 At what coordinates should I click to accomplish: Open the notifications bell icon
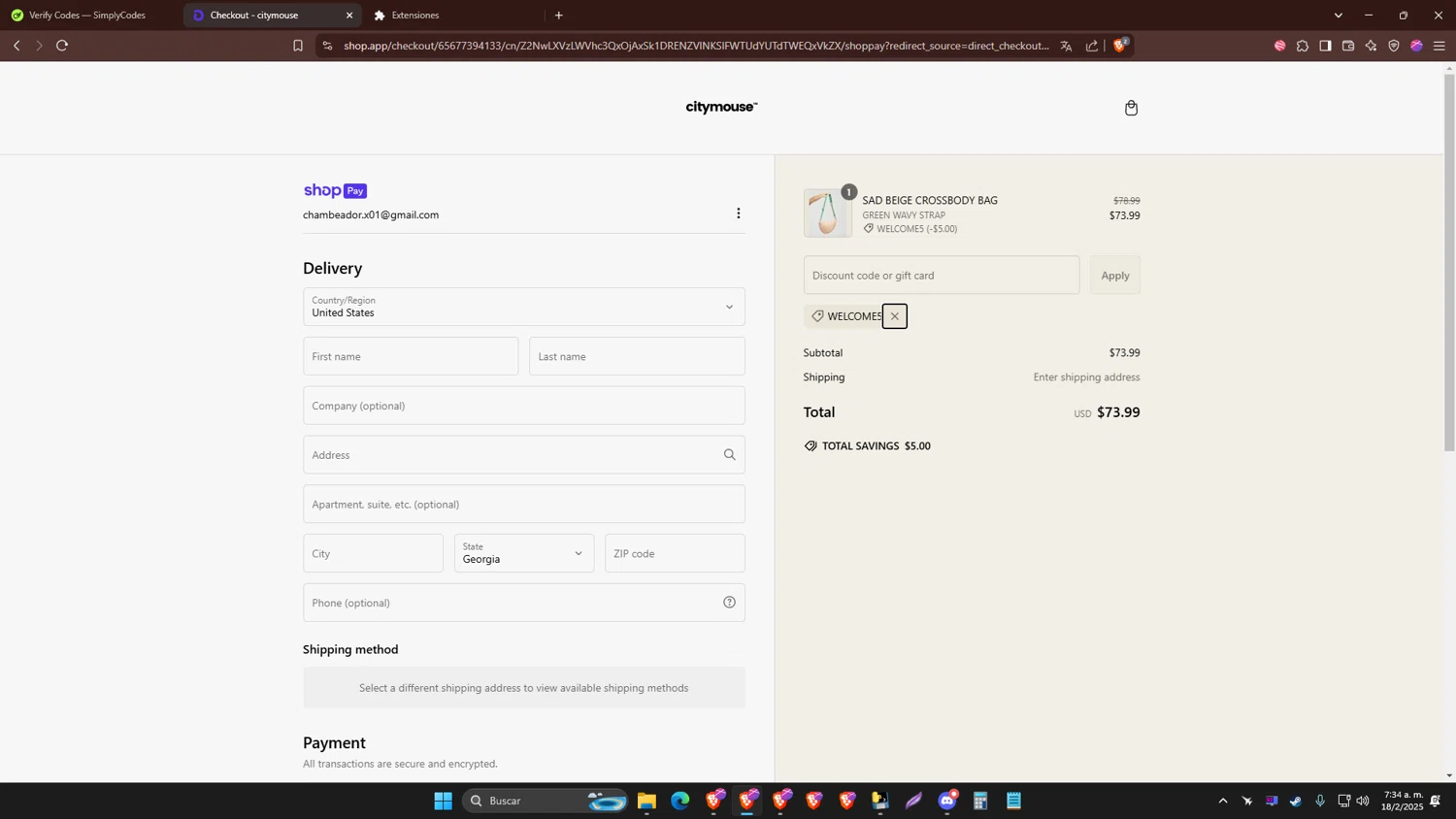[x=1435, y=801]
